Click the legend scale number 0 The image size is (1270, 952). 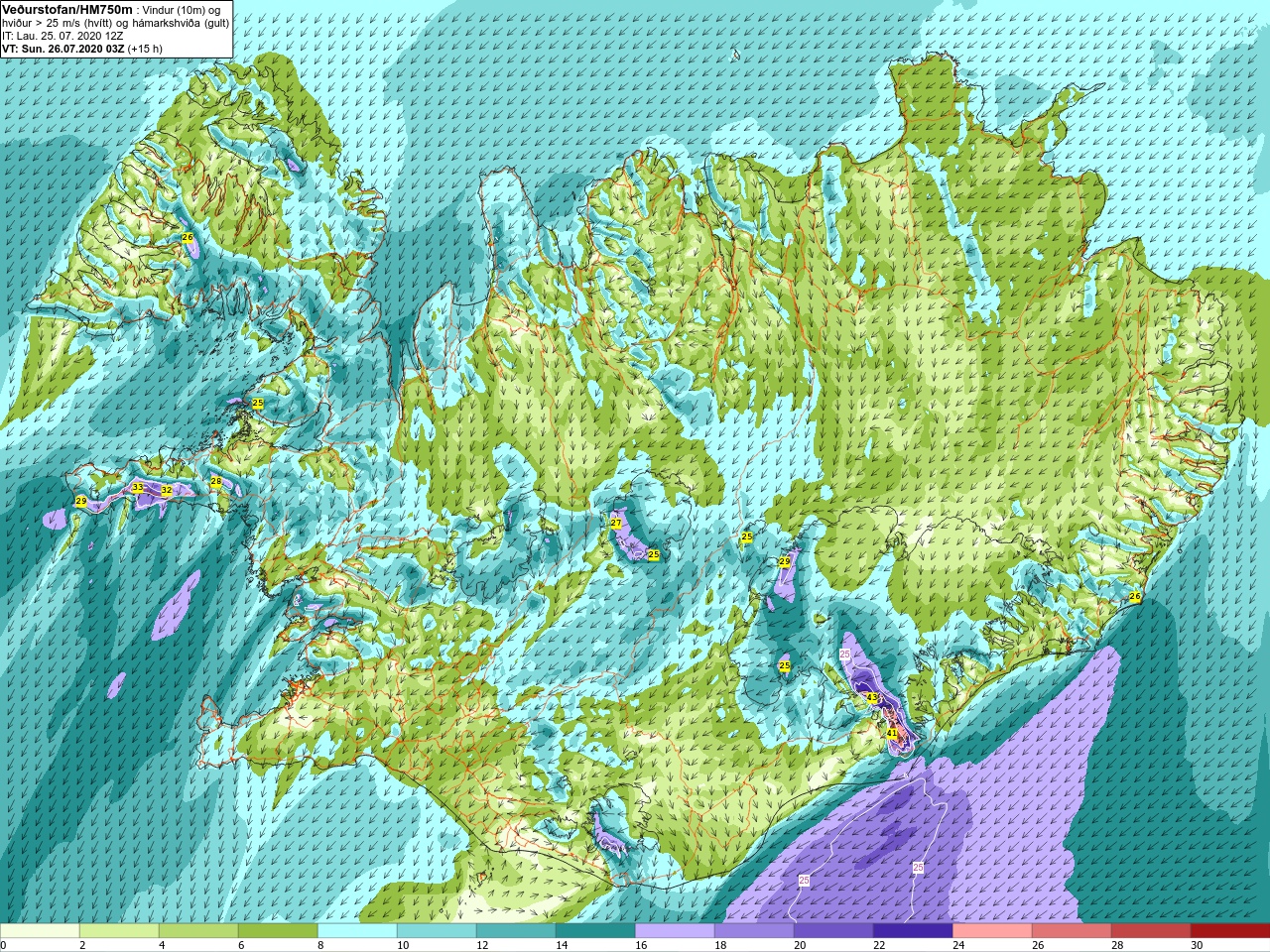coord(4,945)
